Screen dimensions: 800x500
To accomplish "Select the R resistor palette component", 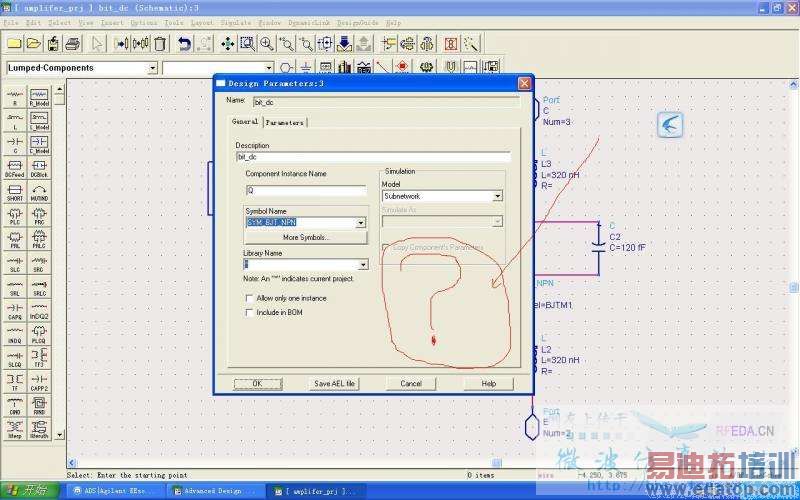I will tap(15, 96).
